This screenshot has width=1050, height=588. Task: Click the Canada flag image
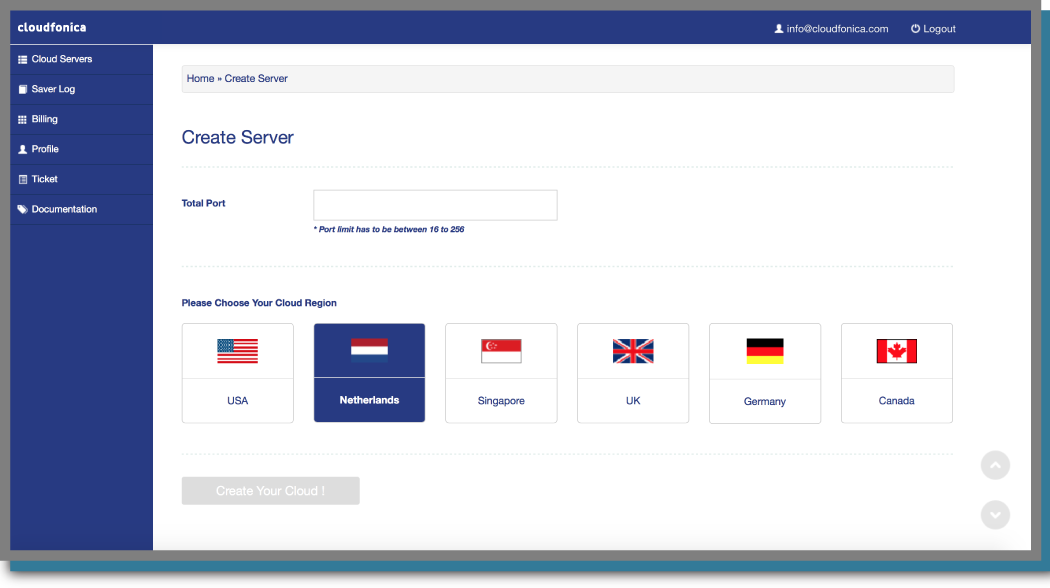pyautogui.click(x=897, y=351)
